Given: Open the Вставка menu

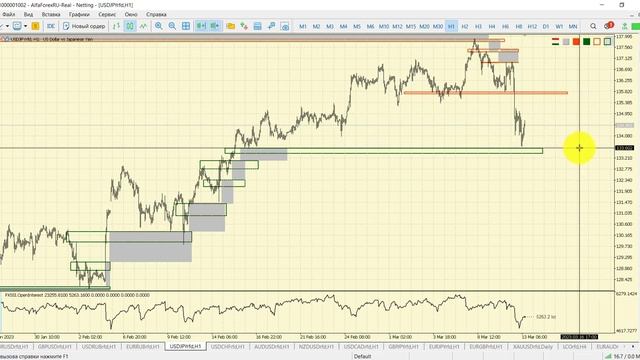Looking at the screenshot, I should (51, 14).
